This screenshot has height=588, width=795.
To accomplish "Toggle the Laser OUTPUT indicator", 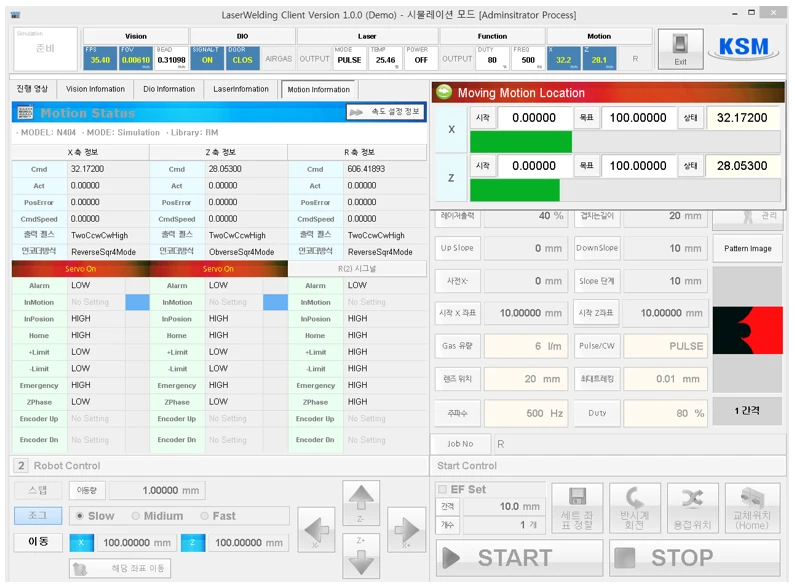I will click(x=314, y=59).
